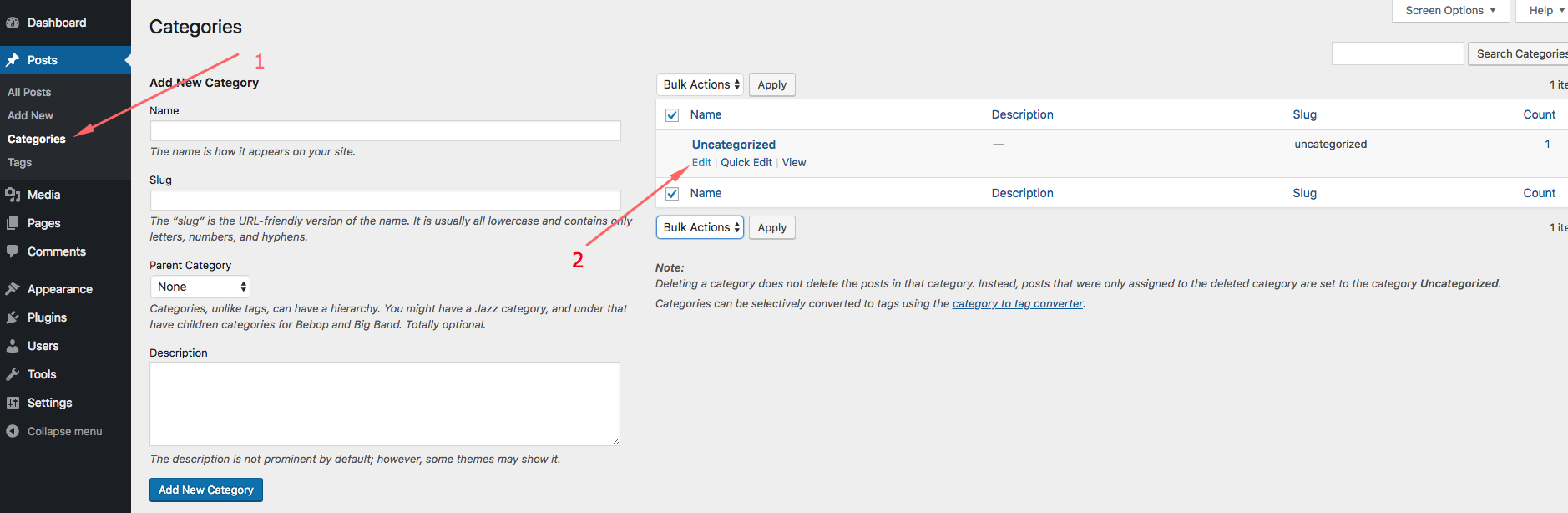Open Tags submenu under Posts
1568x513 pixels.
click(x=19, y=162)
